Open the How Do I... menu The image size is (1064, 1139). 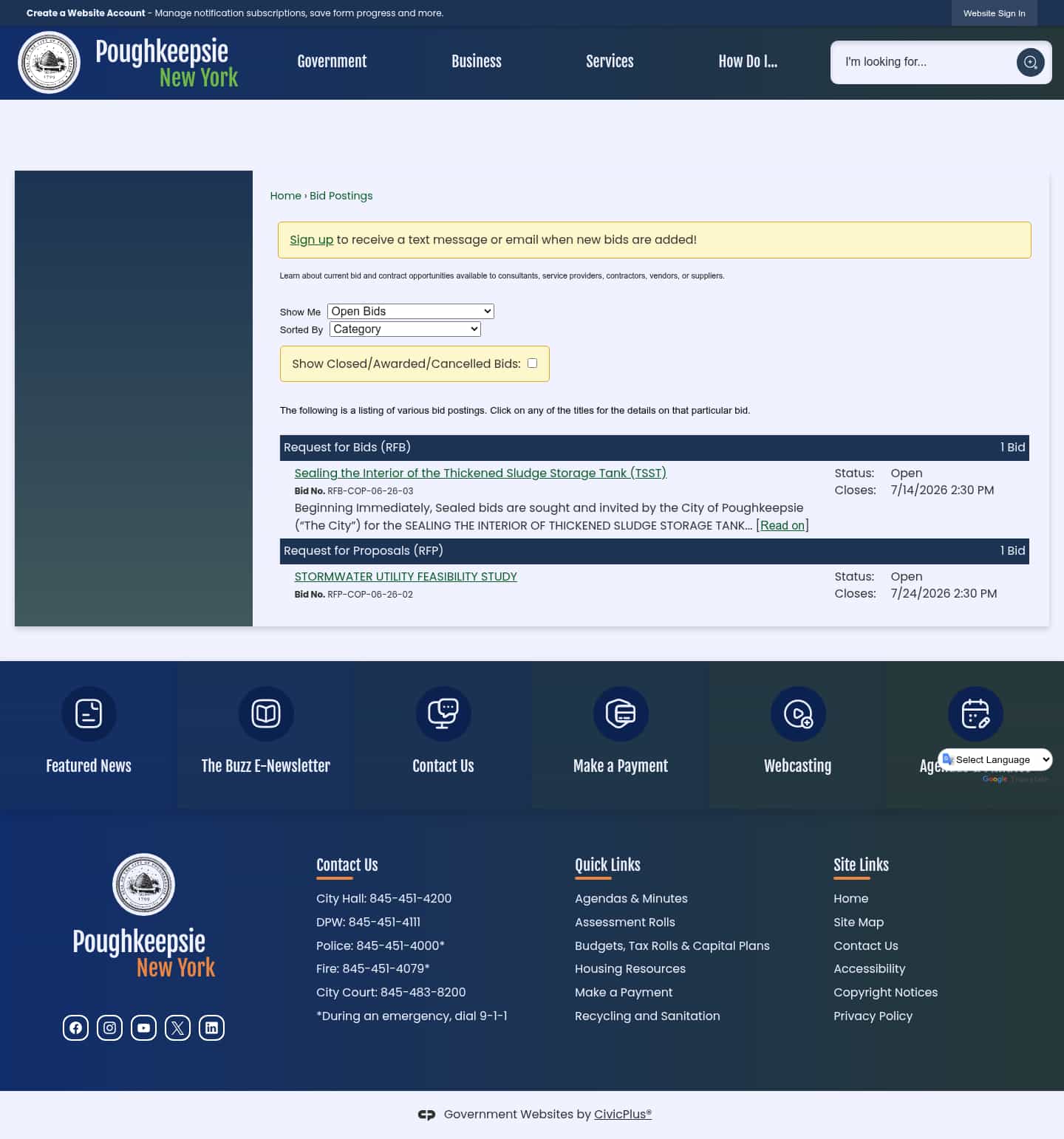(x=748, y=61)
